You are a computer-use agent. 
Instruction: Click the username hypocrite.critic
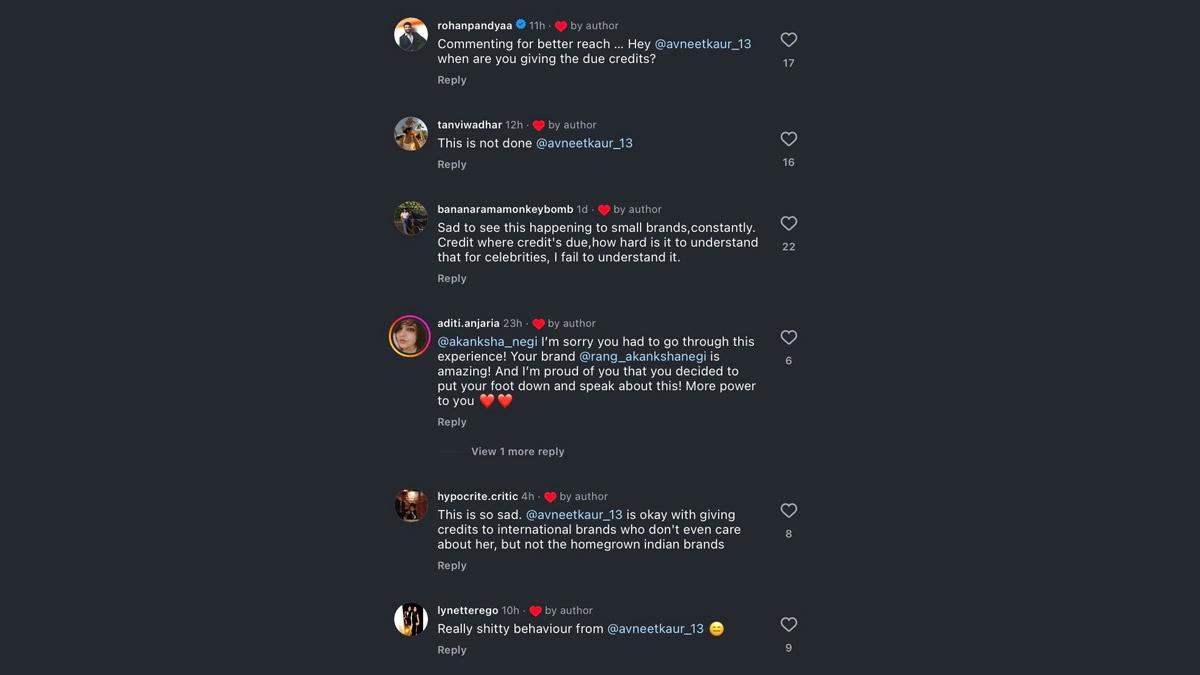coord(477,497)
